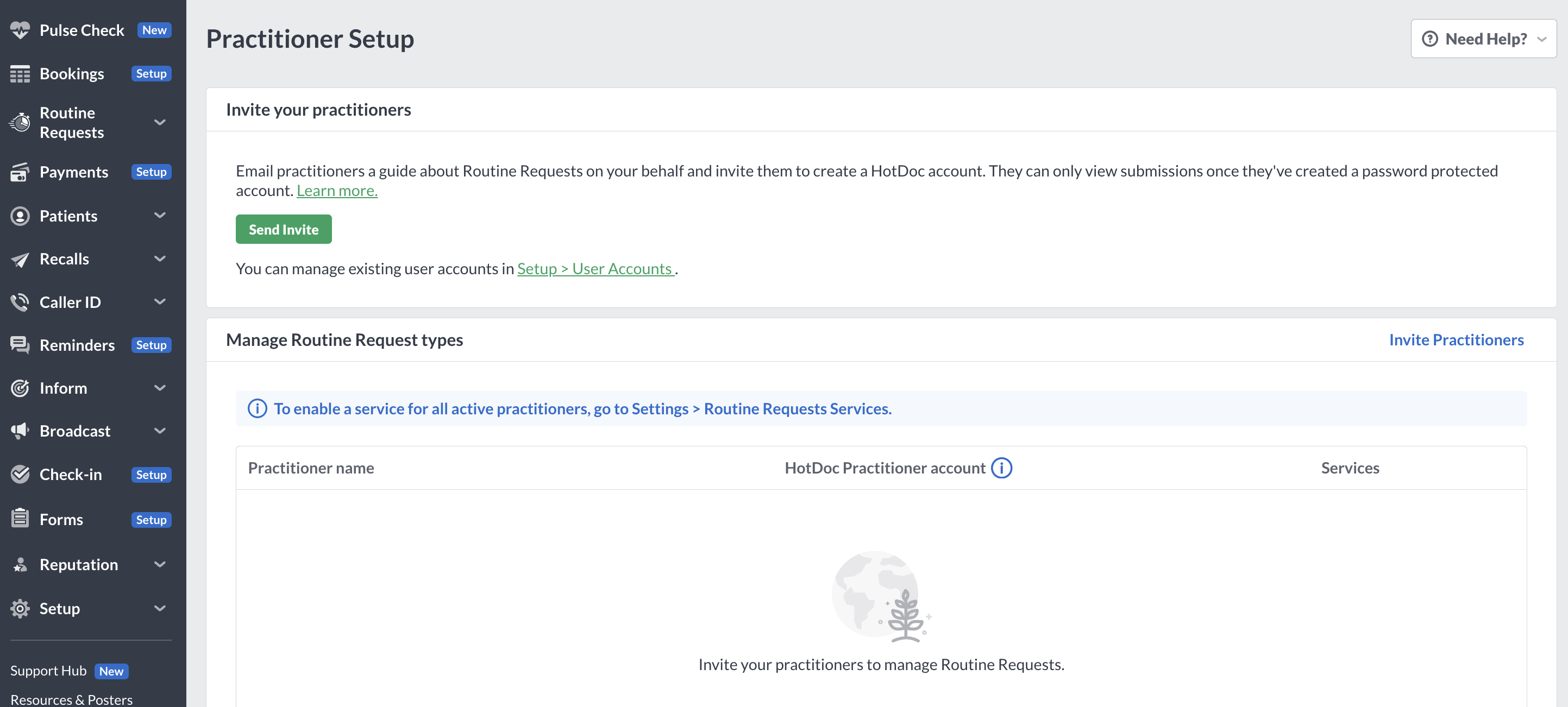Image resolution: width=1568 pixels, height=707 pixels.
Task: Click the Setup gear icon
Action: pos(20,608)
